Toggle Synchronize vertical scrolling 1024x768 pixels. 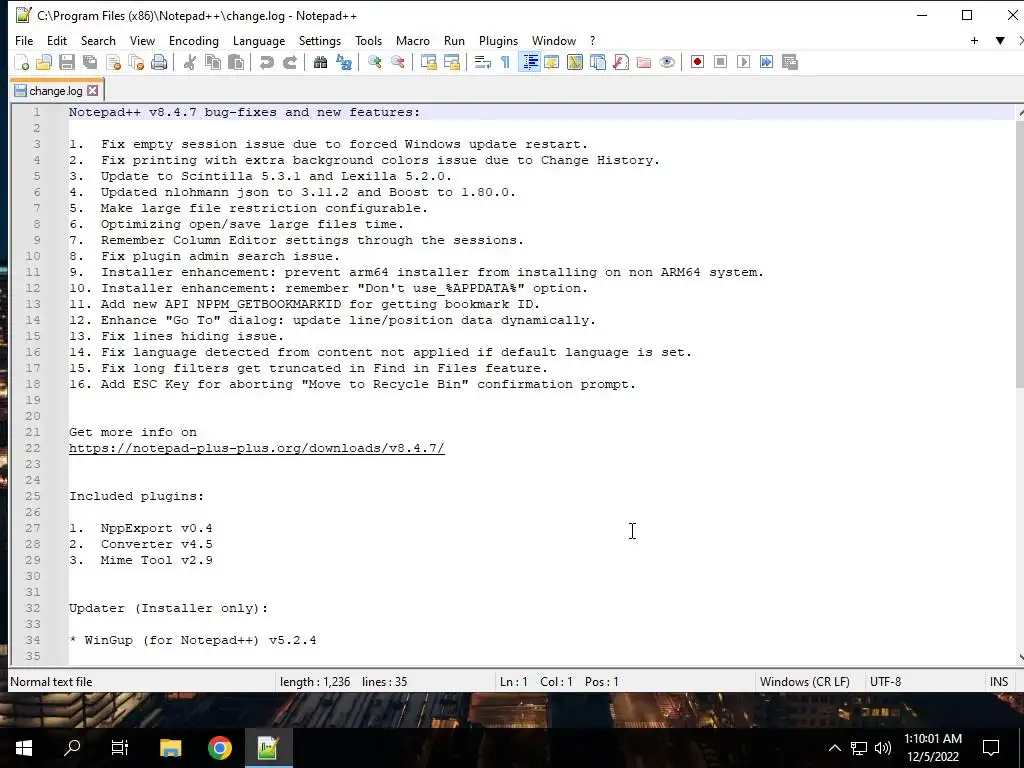428,62
